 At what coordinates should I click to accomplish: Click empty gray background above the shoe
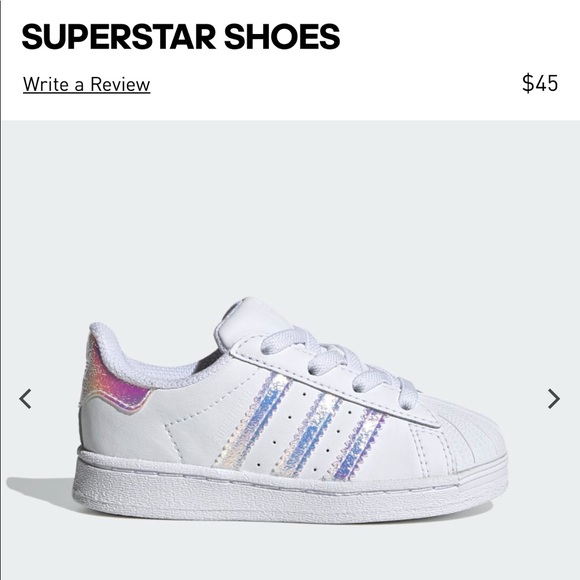290,207
